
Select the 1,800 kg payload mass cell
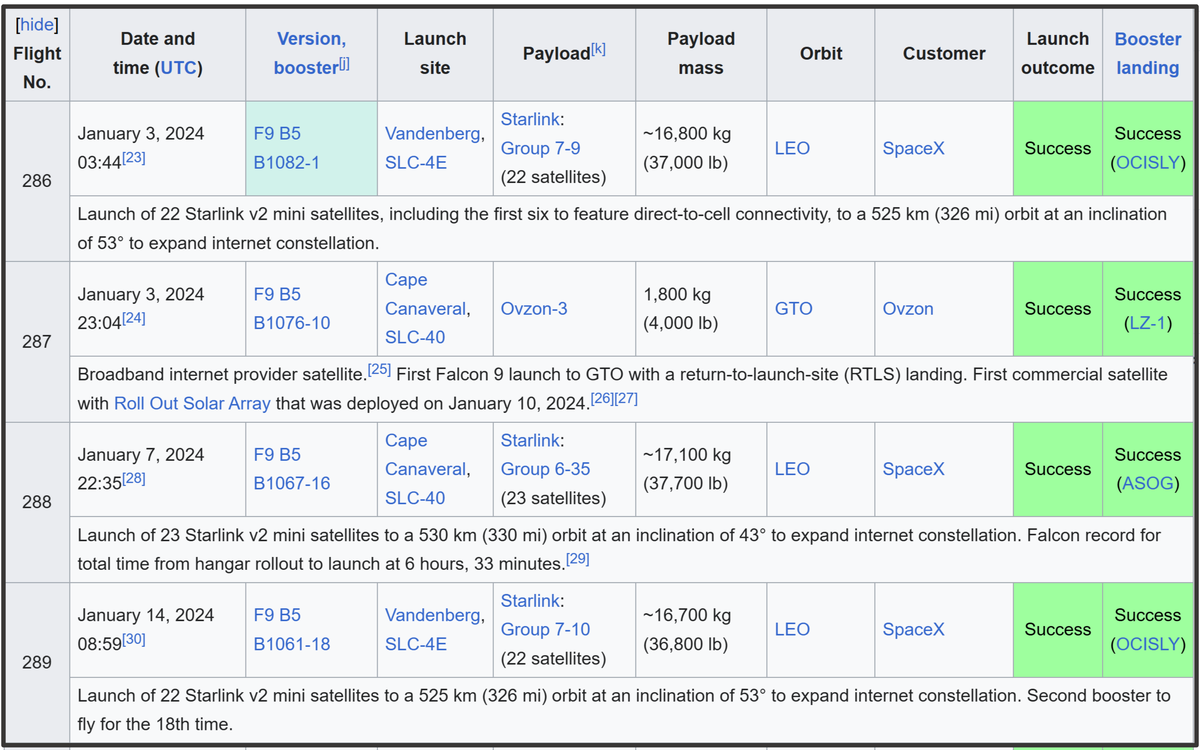pos(701,309)
